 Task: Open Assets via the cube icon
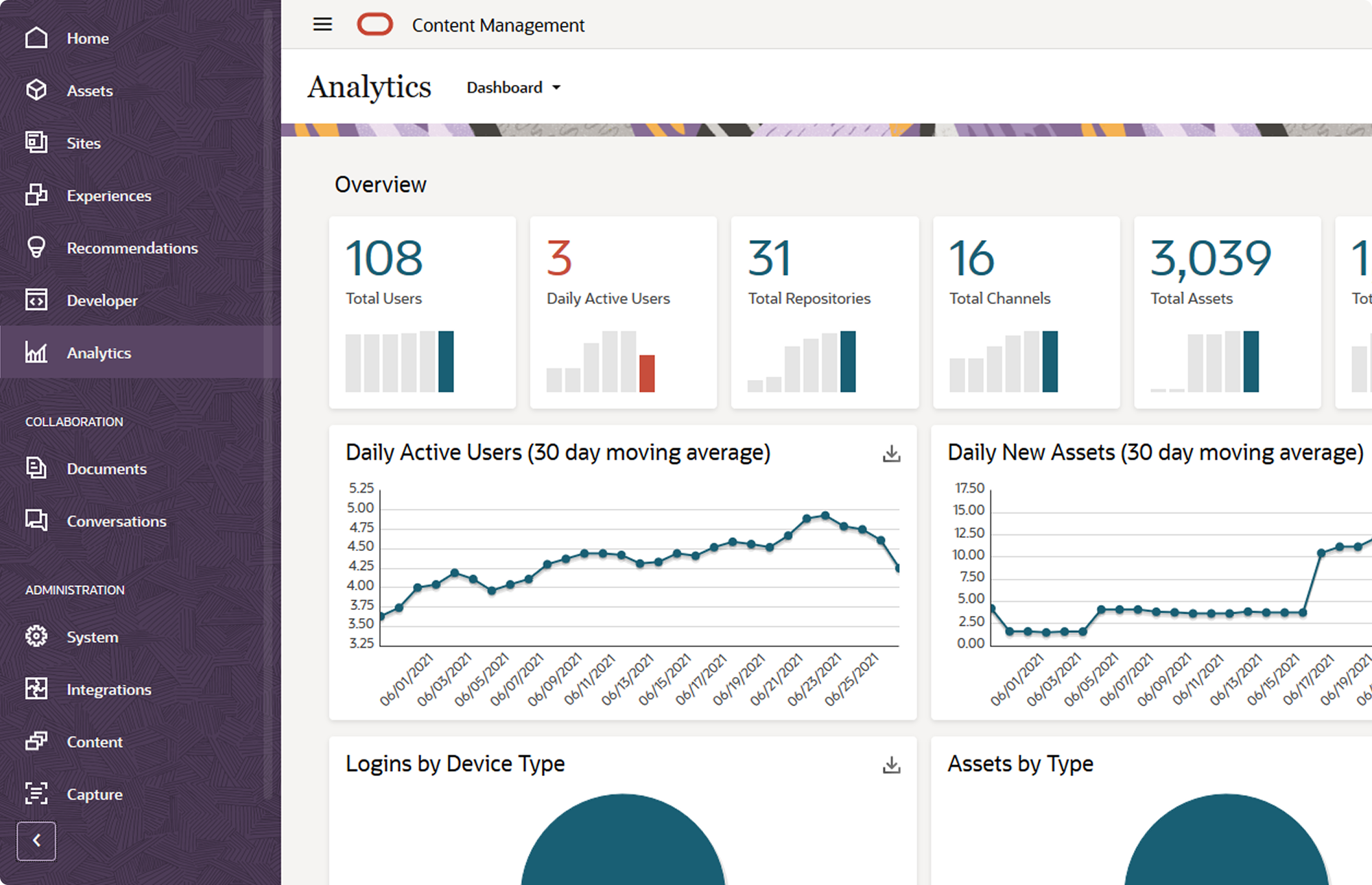point(36,90)
